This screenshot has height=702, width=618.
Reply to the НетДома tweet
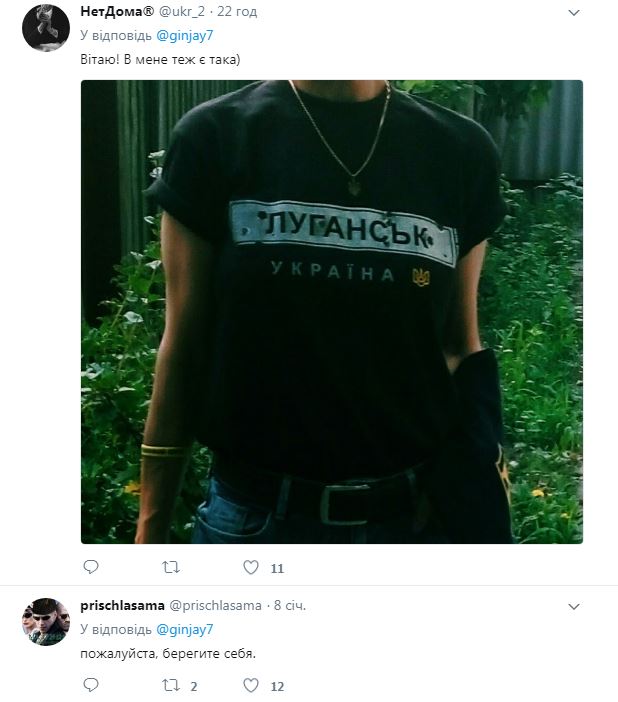coord(91,567)
